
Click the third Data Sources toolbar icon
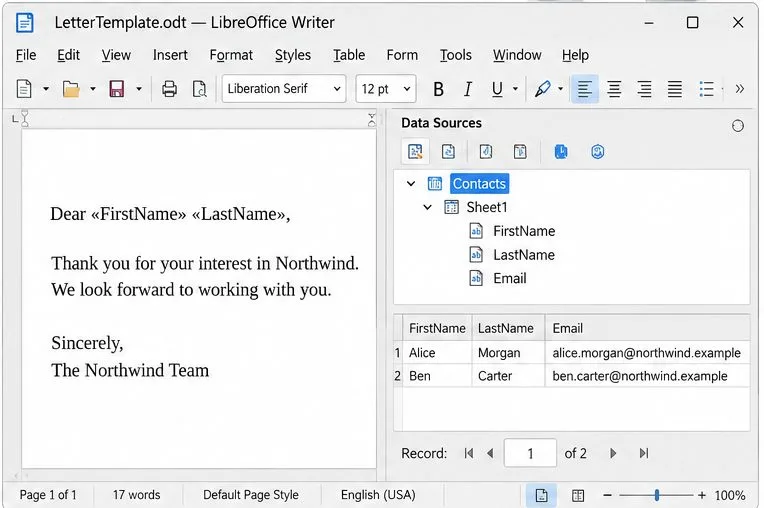pos(485,151)
